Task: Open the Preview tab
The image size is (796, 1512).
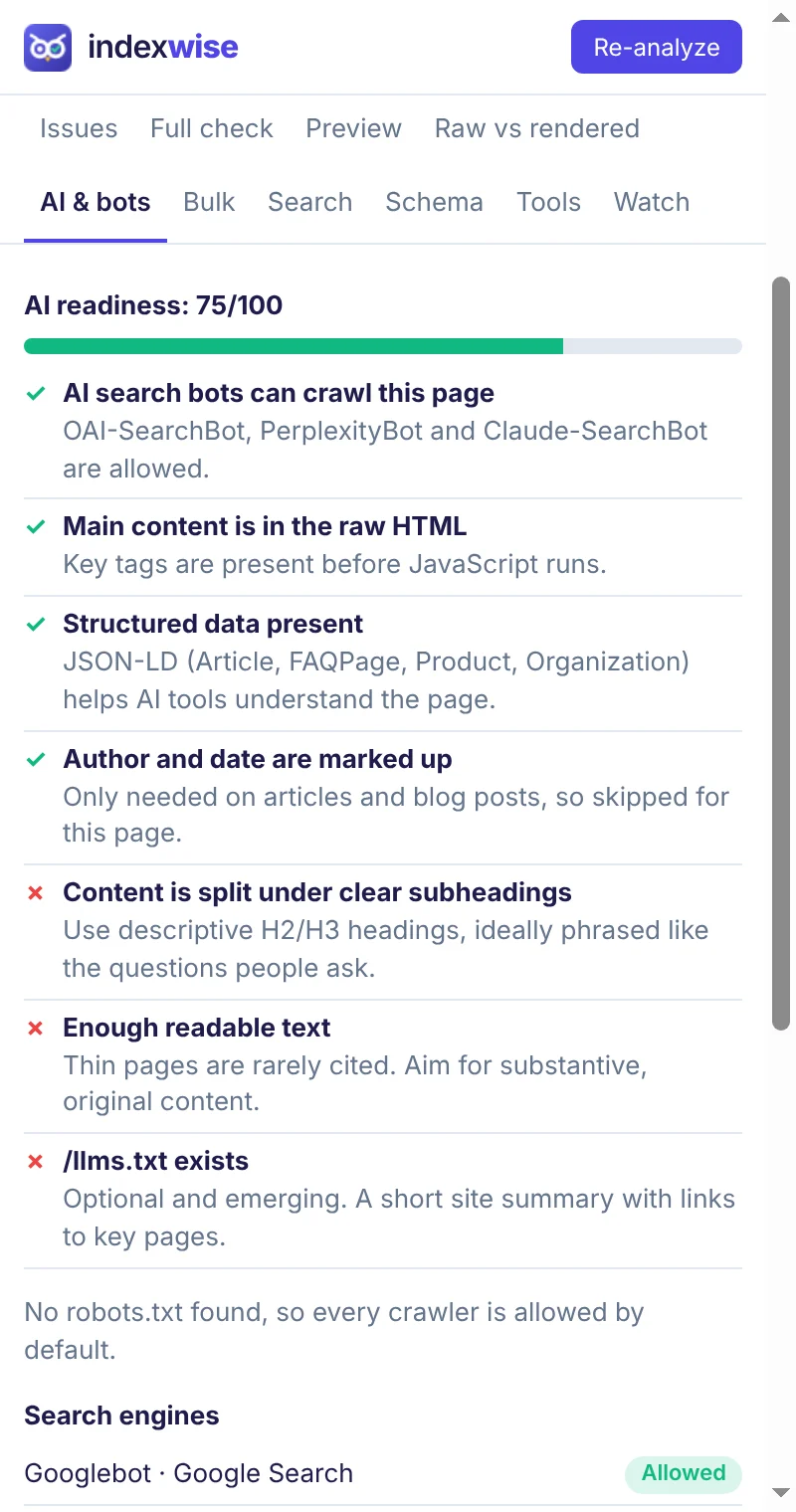Action: point(354,128)
